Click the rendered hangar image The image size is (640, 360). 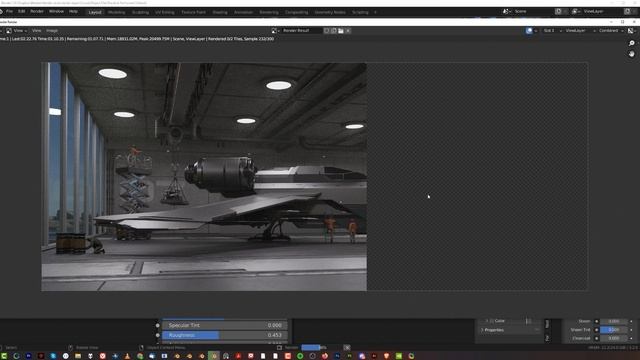click(x=204, y=177)
